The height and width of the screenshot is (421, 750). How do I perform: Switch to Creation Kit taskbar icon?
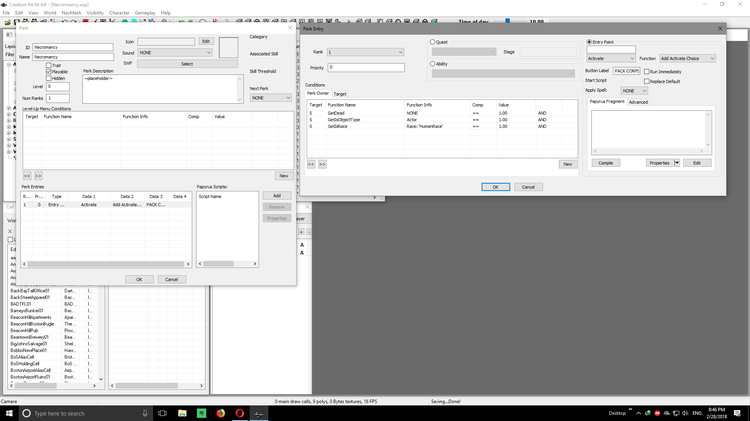point(259,413)
